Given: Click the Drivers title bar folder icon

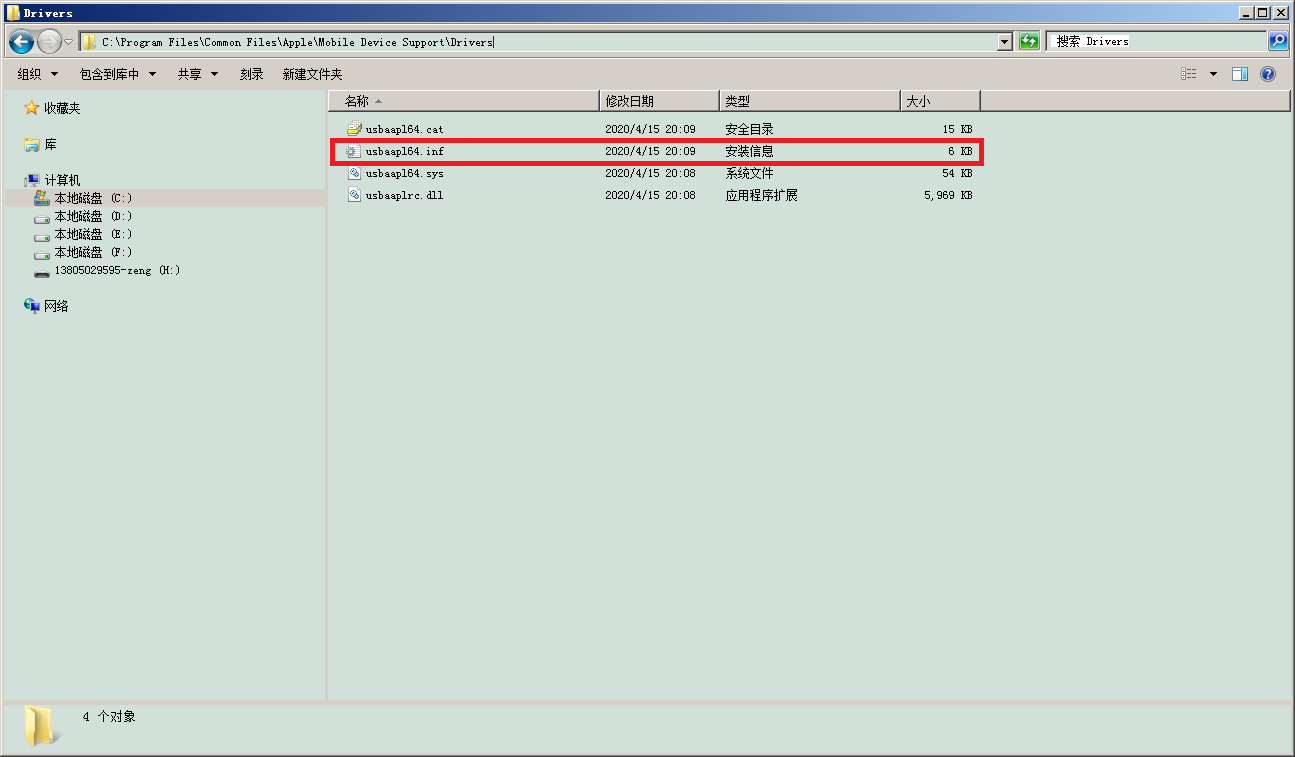Looking at the screenshot, I should 13,13.
